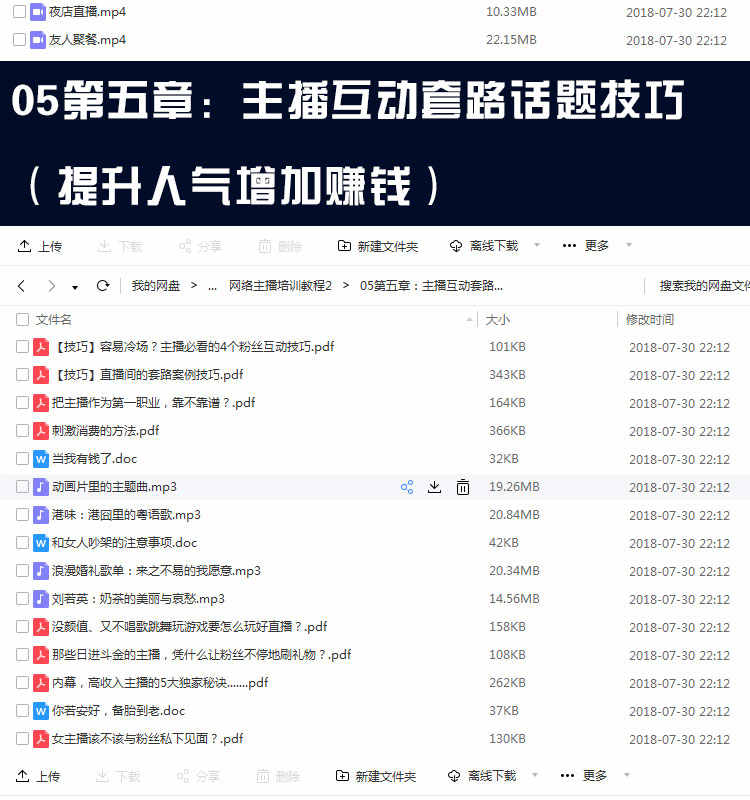750x800 pixels.
Task: Open dropdown arrow next to top 离线下载
Action: tap(537, 245)
